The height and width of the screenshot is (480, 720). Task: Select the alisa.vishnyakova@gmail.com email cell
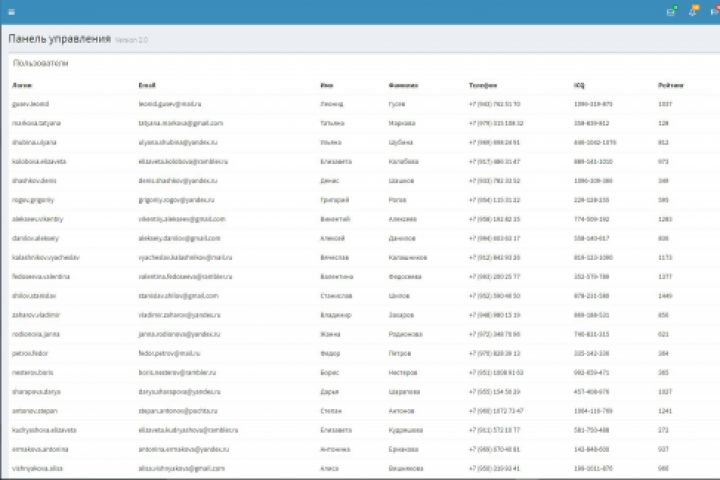pyautogui.click(x=182, y=469)
